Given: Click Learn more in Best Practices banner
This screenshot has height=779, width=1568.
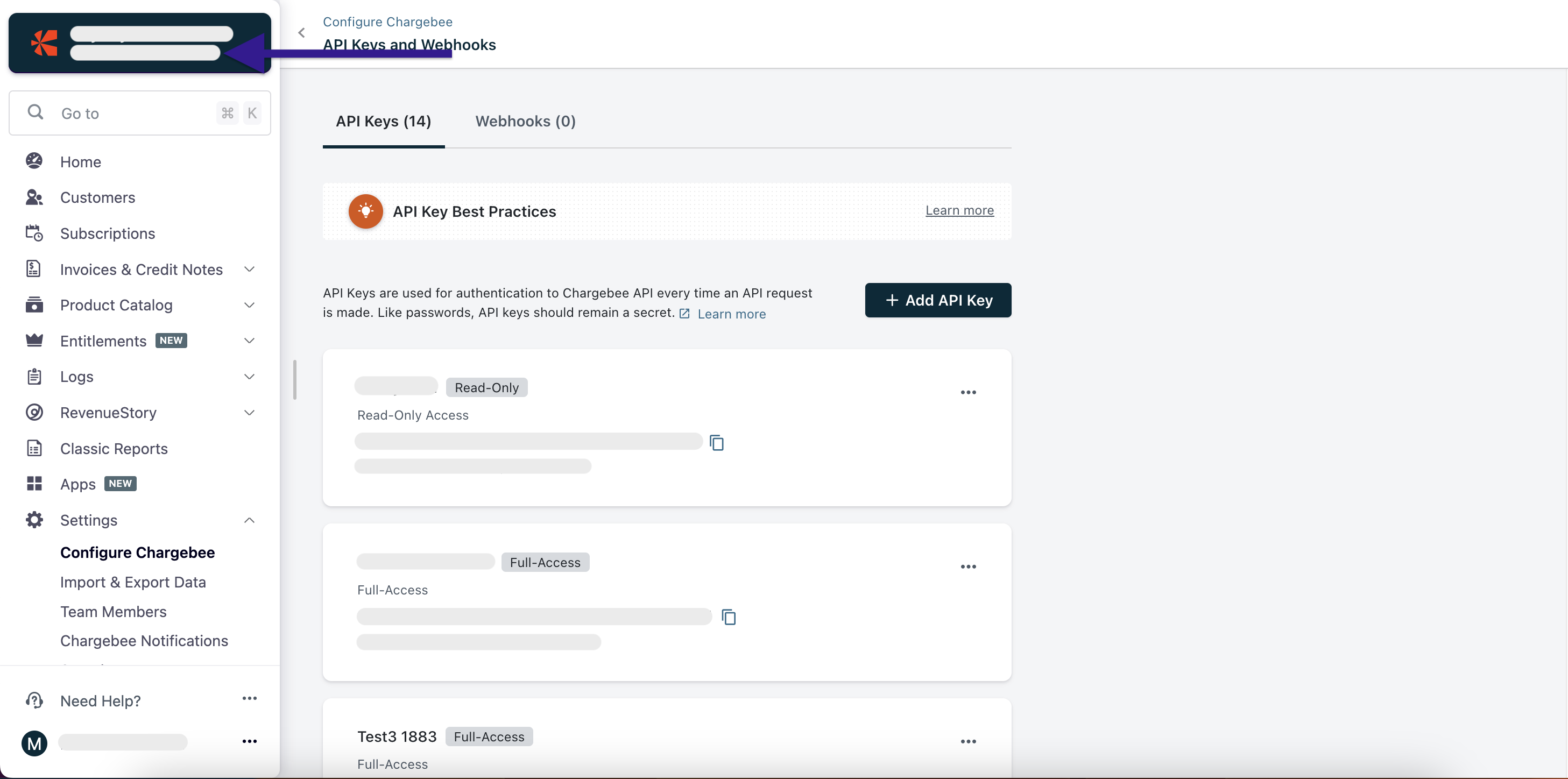Looking at the screenshot, I should (x=959, y=210).
